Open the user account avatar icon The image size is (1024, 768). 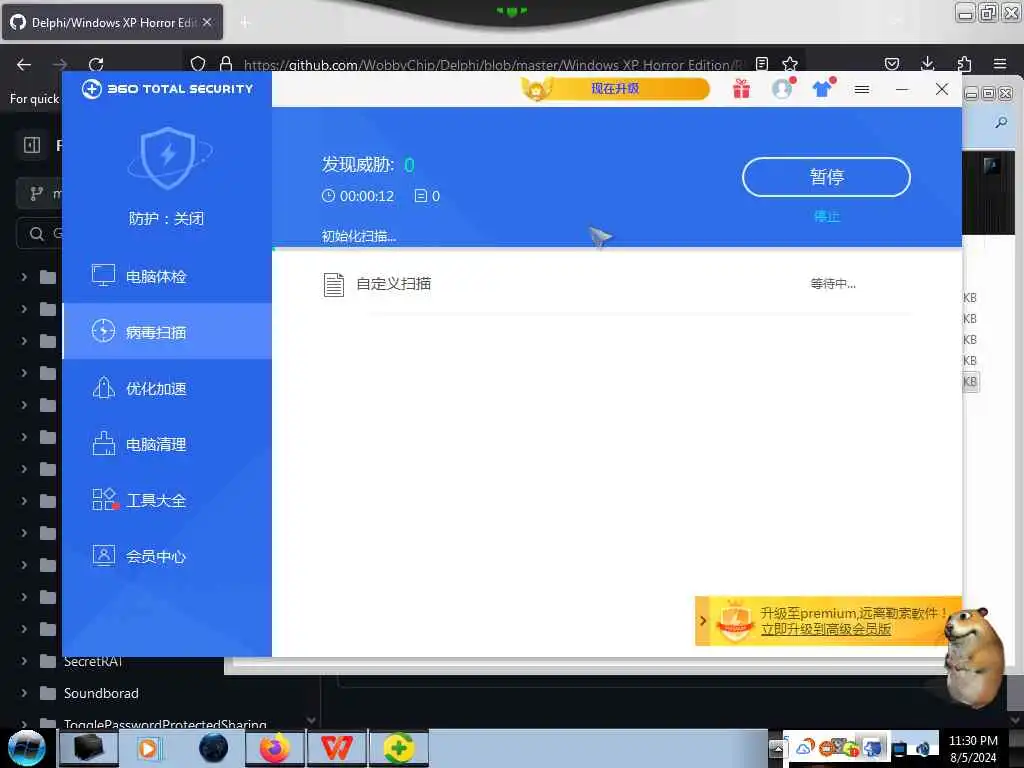(782, 88)
